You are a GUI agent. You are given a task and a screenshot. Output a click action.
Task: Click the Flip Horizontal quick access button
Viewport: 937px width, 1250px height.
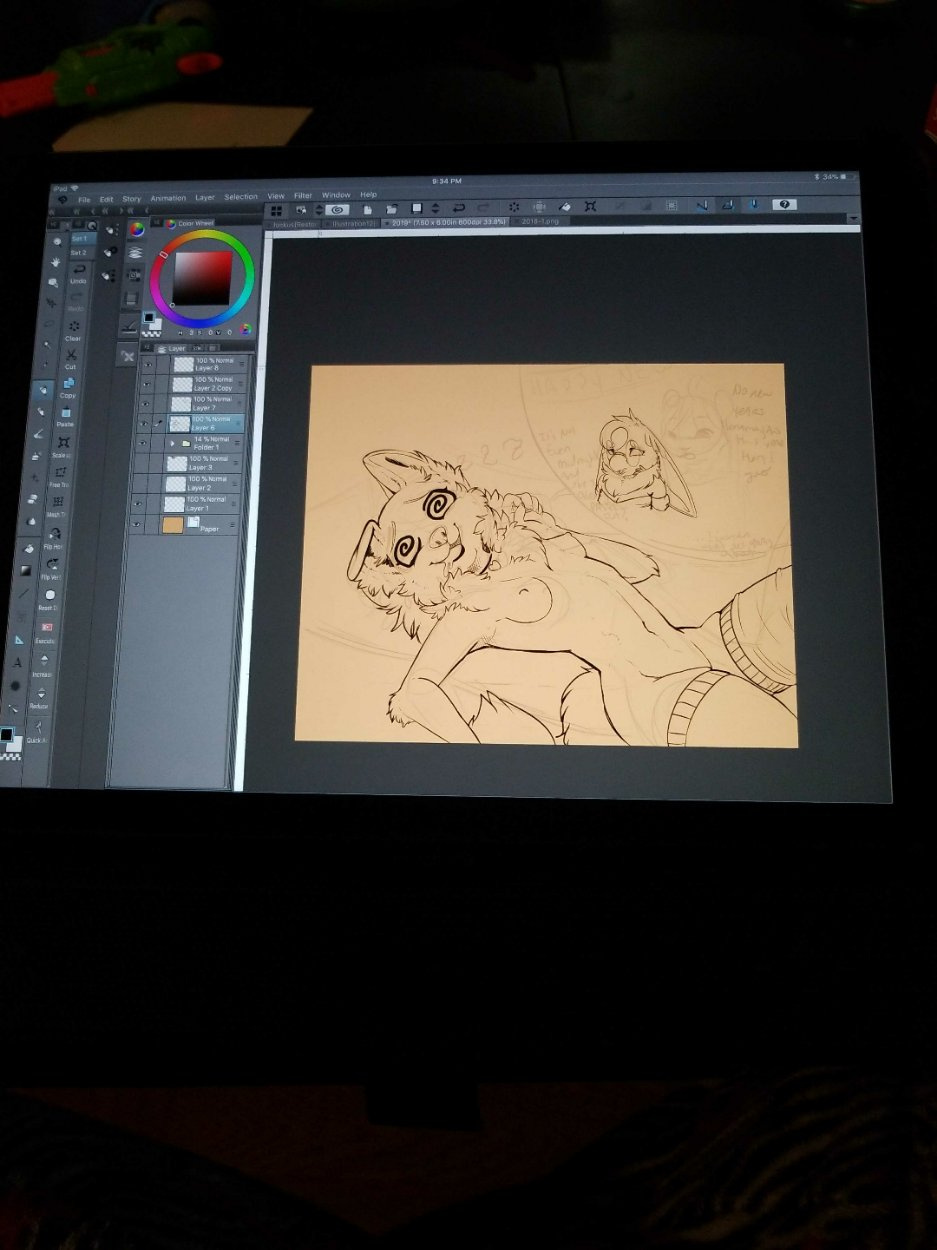[55, 538]
